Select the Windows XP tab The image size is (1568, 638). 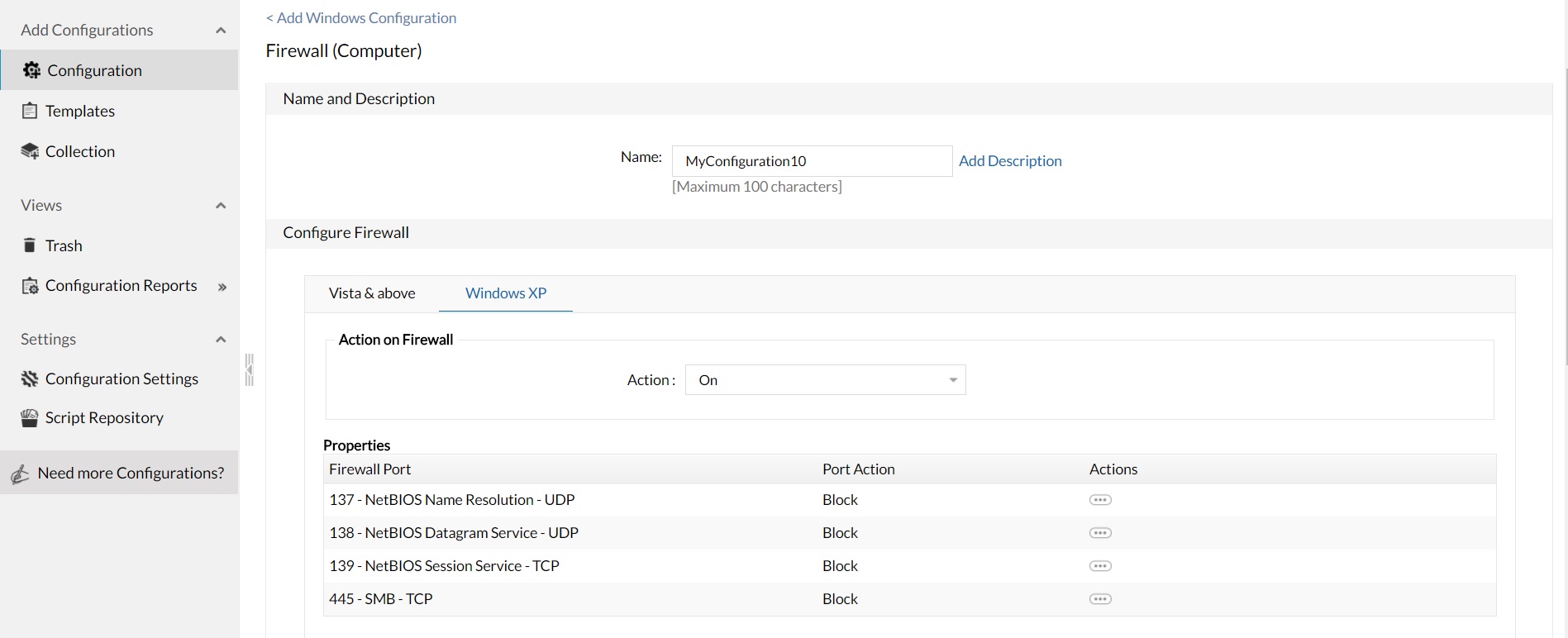pyautogui.click(x=506, y=293)
